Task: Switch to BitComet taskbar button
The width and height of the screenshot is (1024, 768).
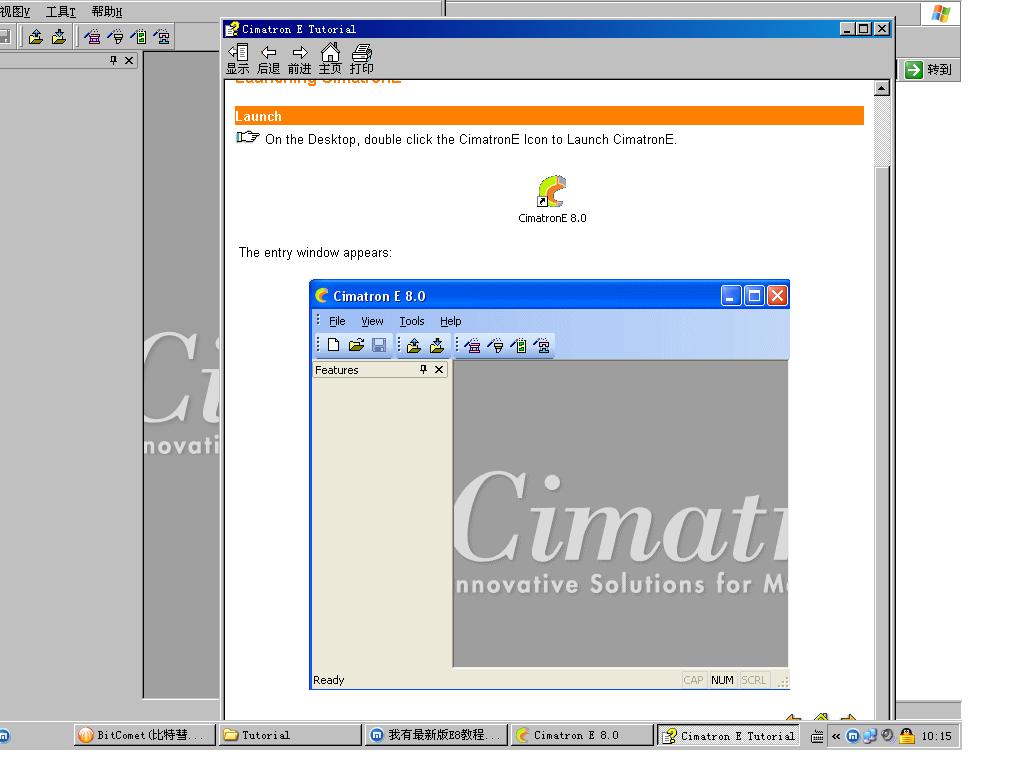Action: pos(144,735)
